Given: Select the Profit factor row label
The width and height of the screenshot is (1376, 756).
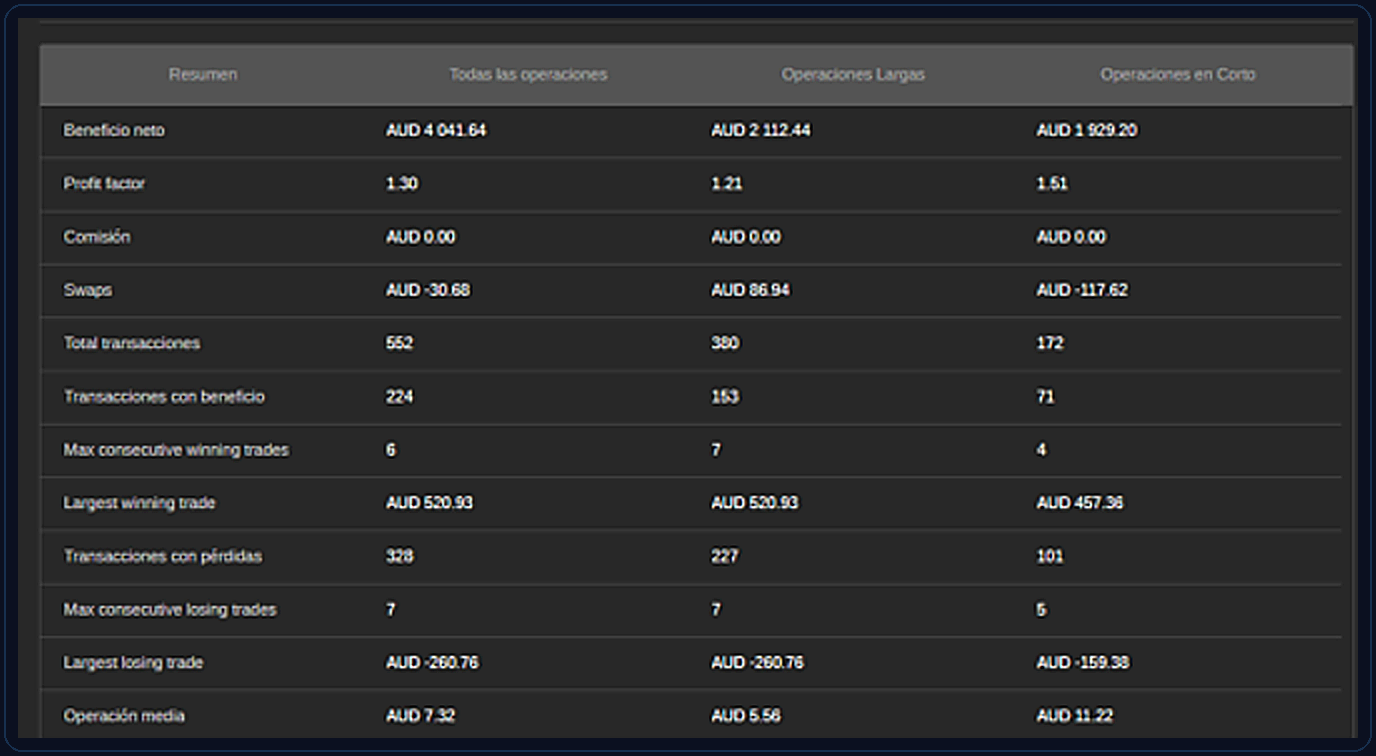Looking at the screenshot, I should coord(104,184).
